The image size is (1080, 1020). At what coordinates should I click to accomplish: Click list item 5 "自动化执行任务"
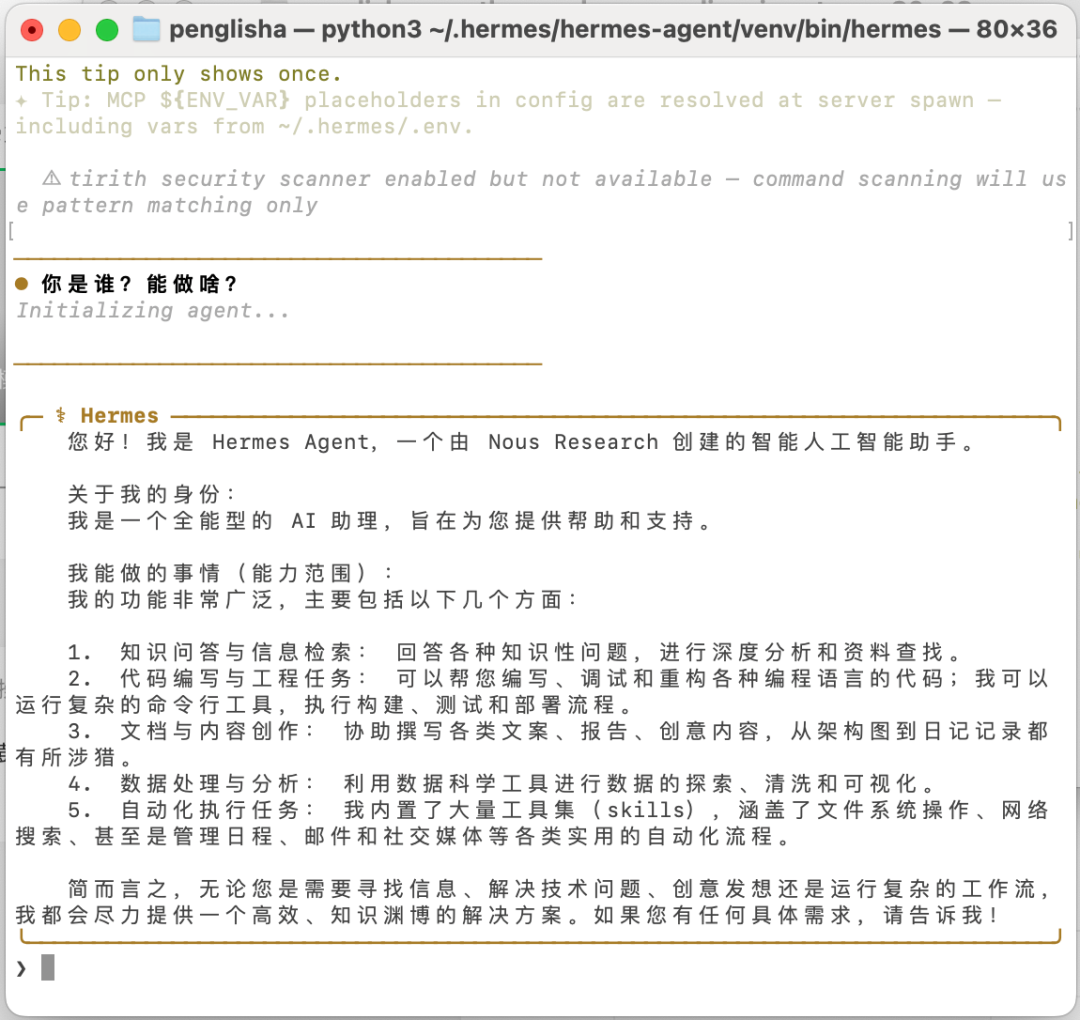(558, 810)
